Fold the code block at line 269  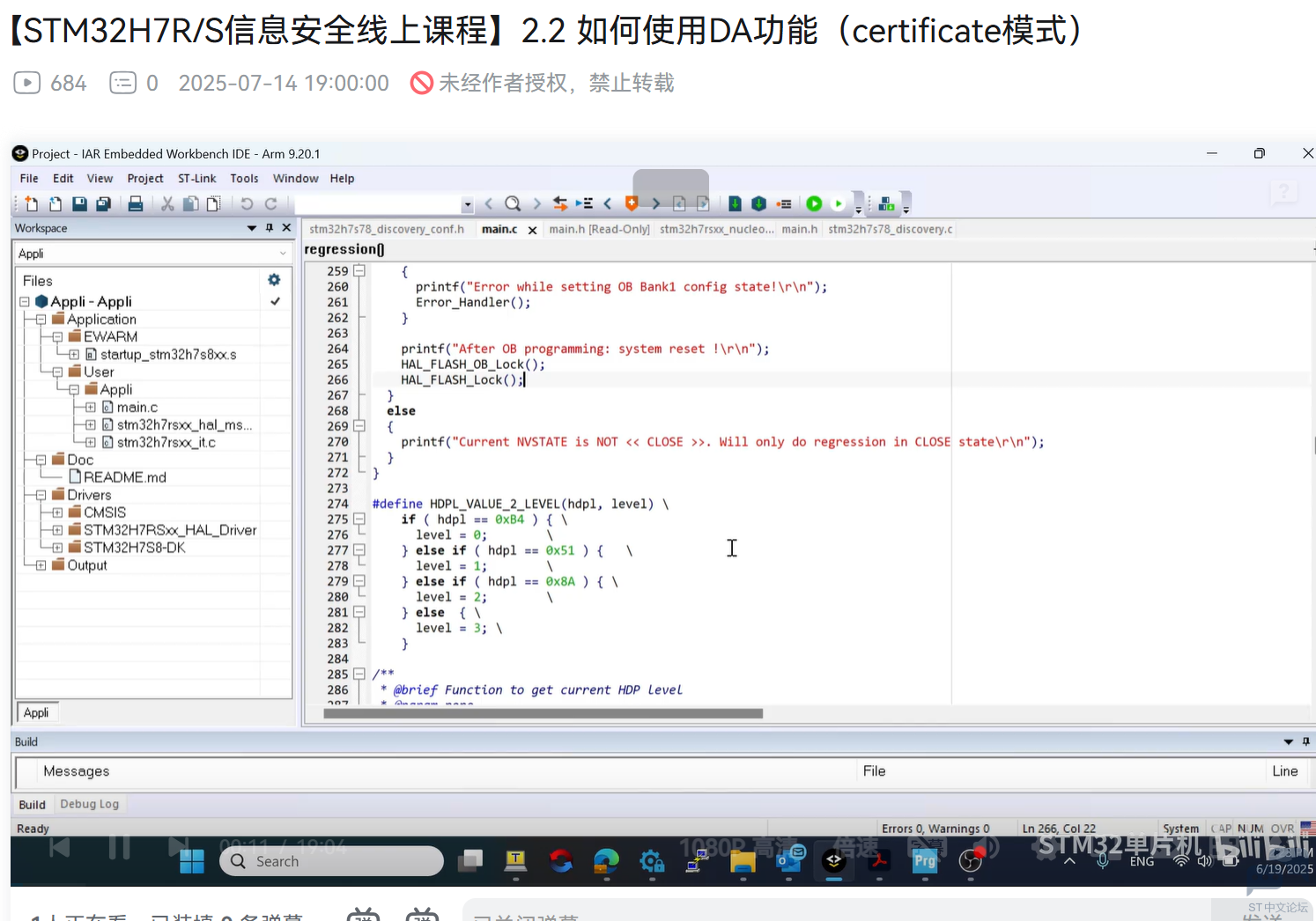[x=359, y=426]
